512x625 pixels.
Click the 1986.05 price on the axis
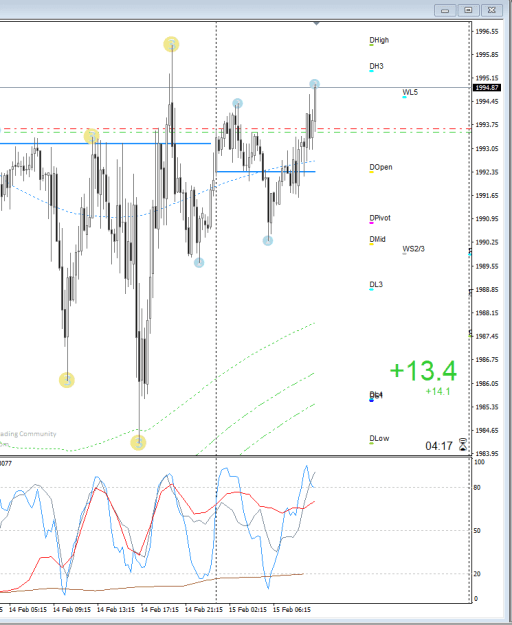[486, 383]
